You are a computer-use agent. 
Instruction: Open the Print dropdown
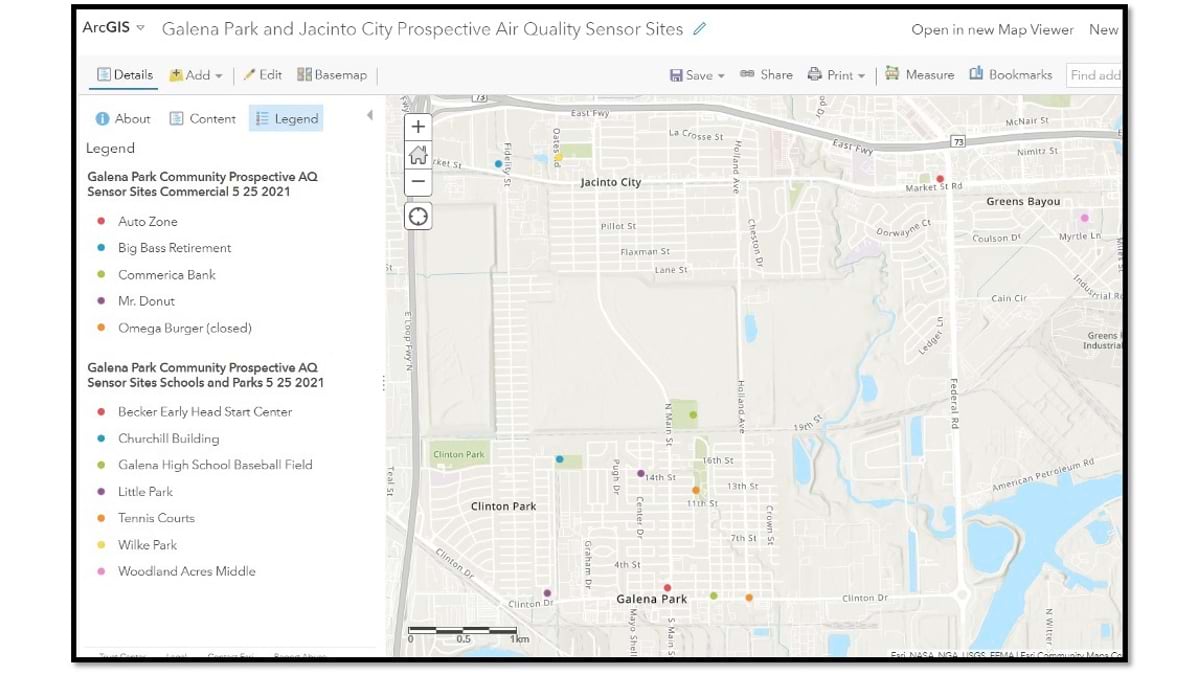point(836,75)
